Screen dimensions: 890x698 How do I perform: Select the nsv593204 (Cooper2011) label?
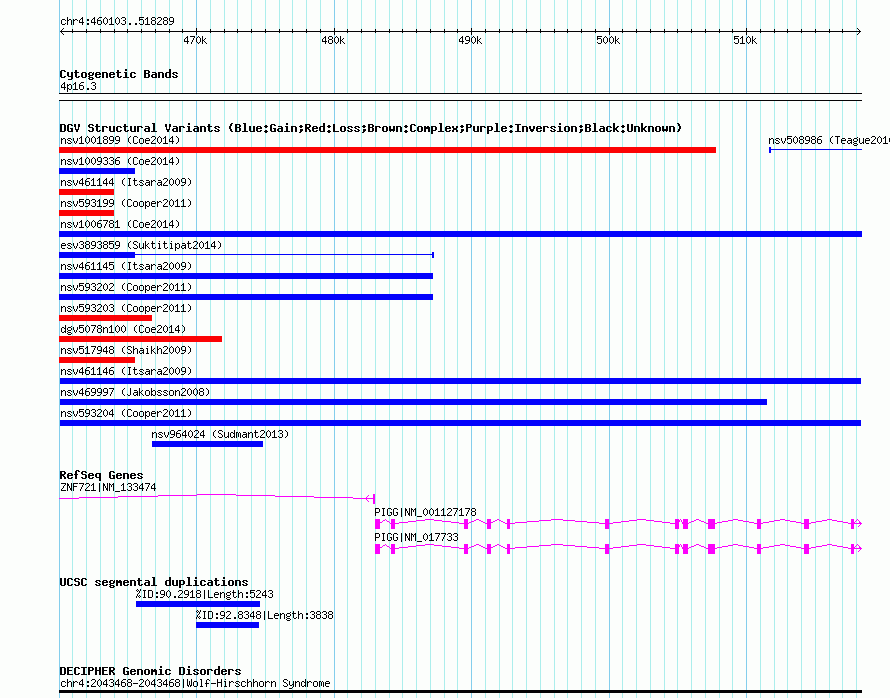point(126,413)
